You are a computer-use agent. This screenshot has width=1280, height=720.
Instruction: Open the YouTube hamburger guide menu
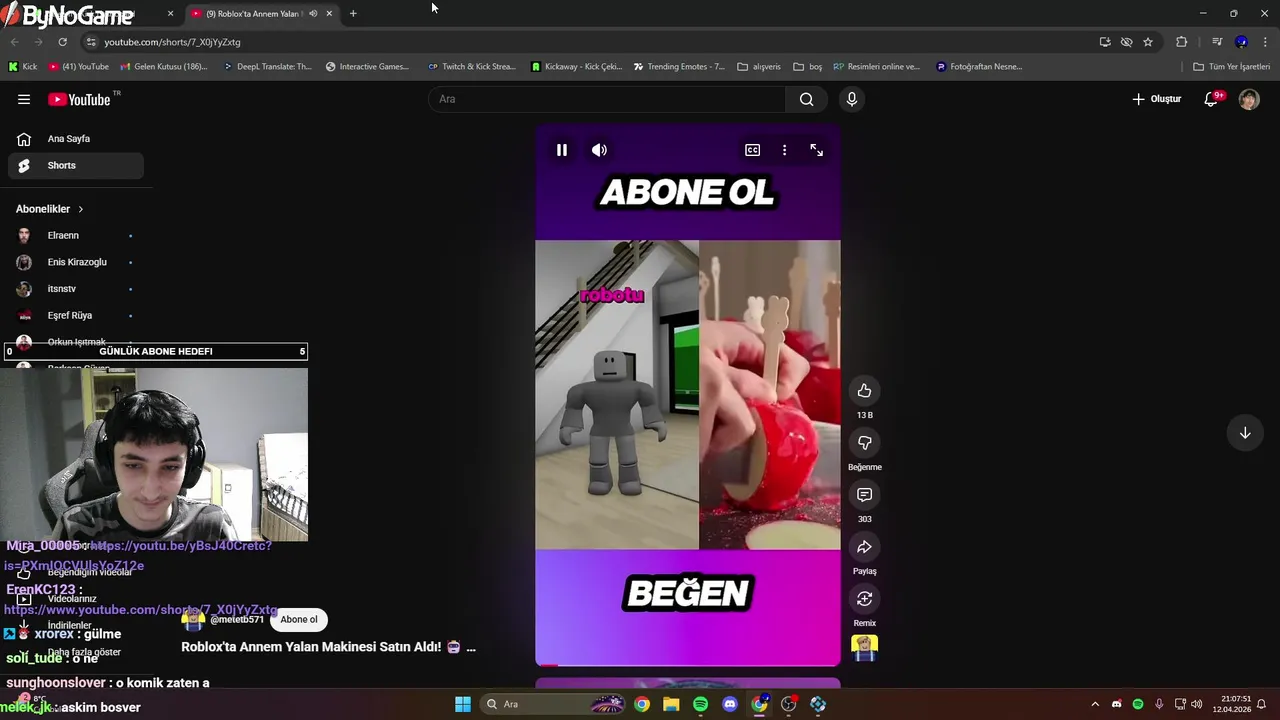coord(24,99)
